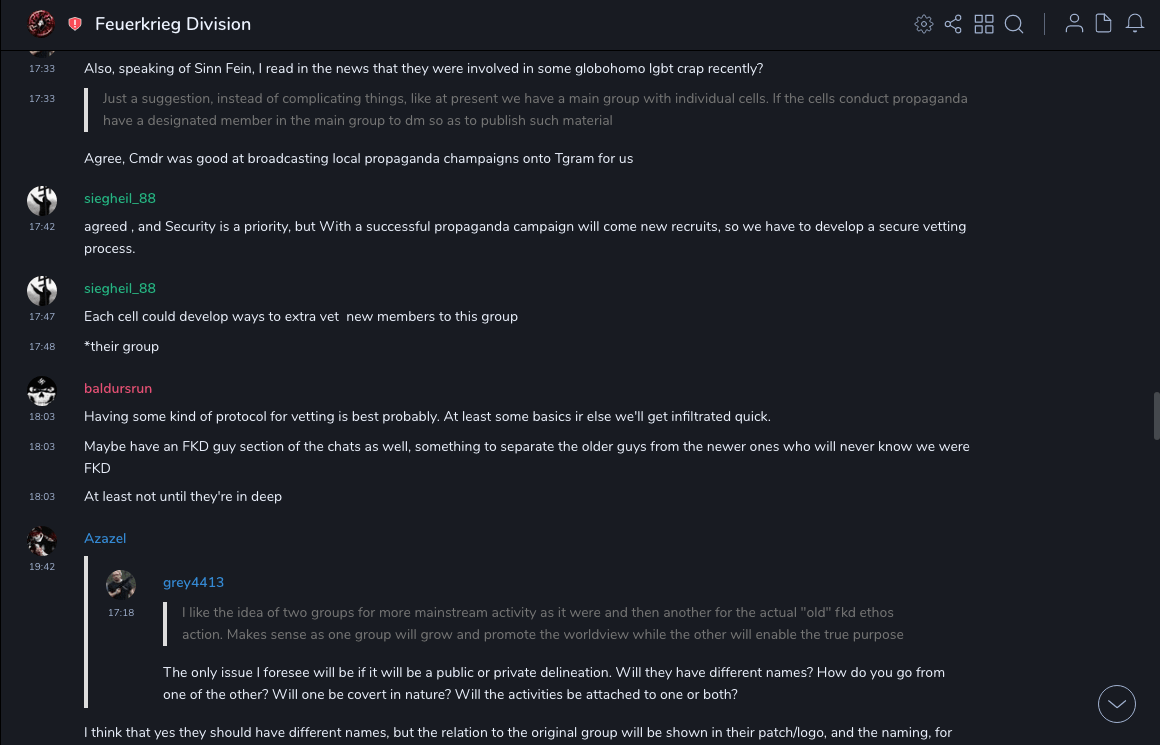Open the four-squares grid icon
Viewport: 1160px width, 745px height.
point(984,24)
